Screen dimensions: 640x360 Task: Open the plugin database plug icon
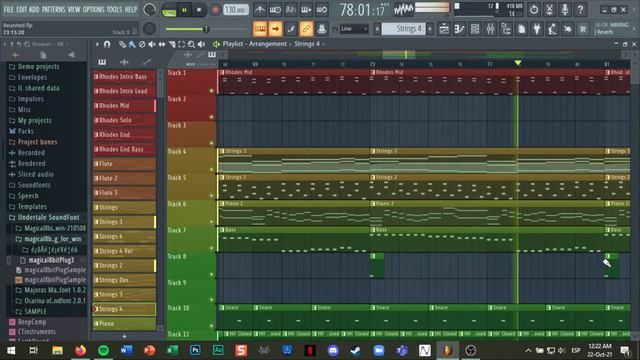[537, 29]
